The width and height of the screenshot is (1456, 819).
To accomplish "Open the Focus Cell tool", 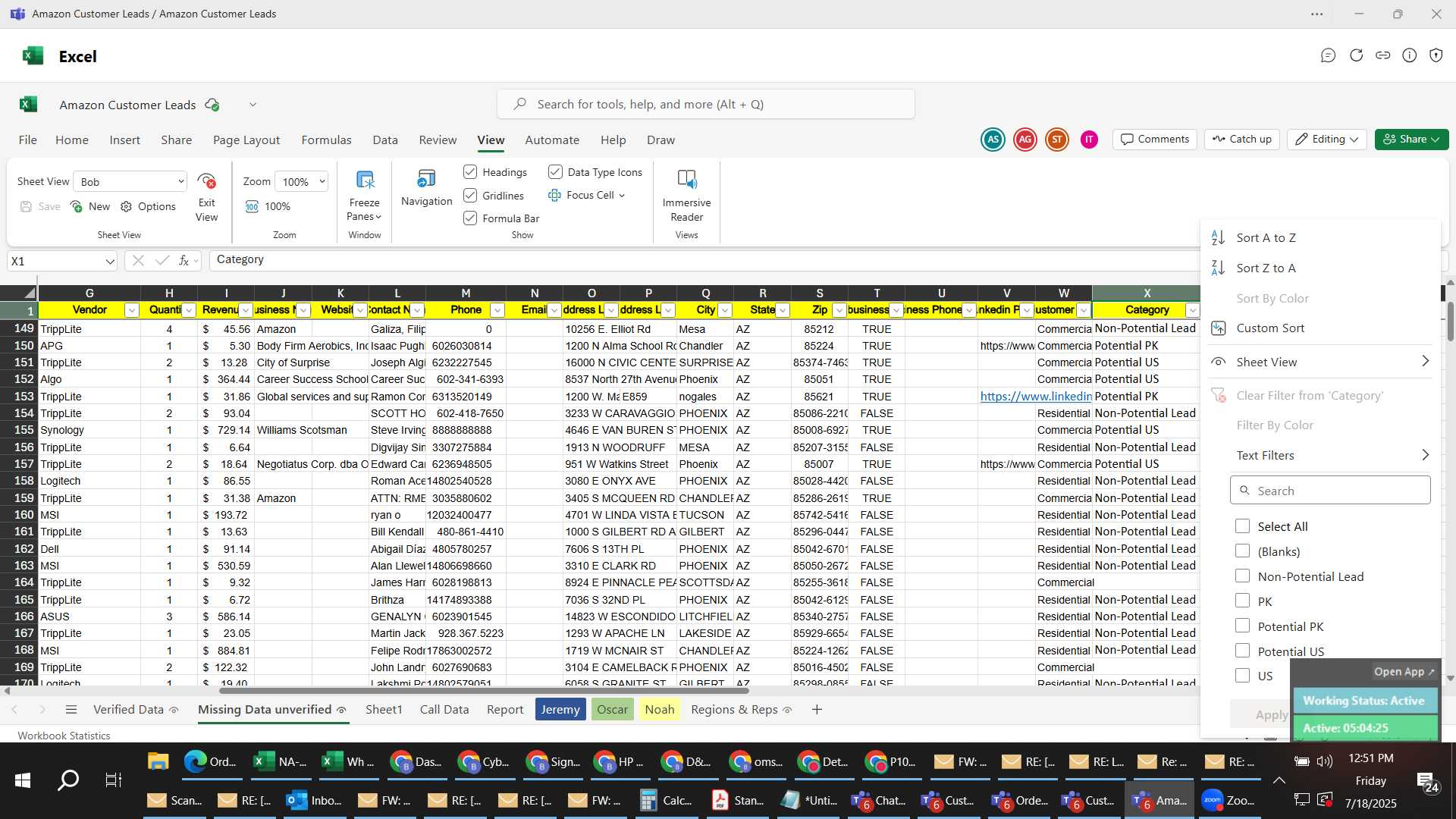I will tap(586, 195).
